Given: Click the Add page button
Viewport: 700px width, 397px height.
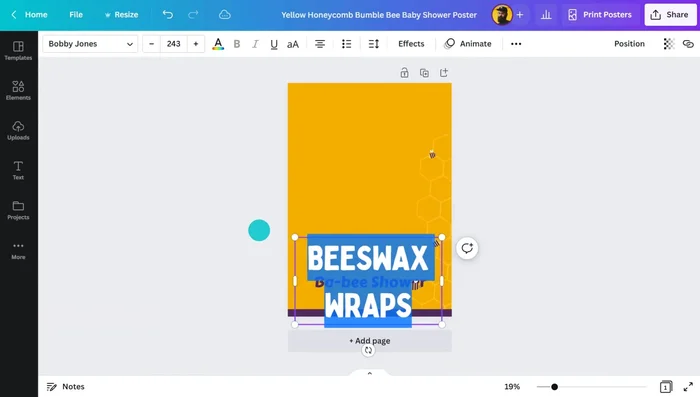Looking at the screenshot, I should point(370,341).
